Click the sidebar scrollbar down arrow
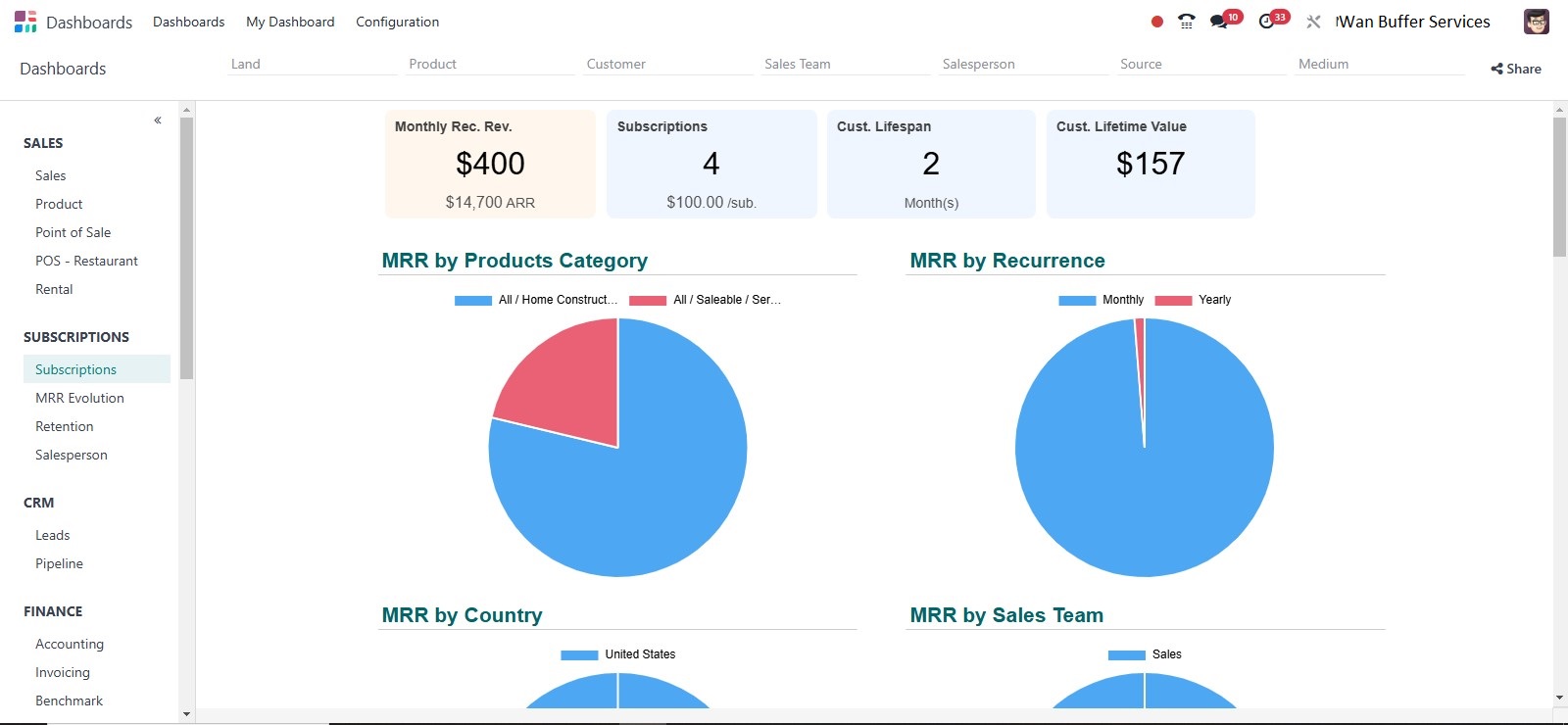 tap(186, 714)
